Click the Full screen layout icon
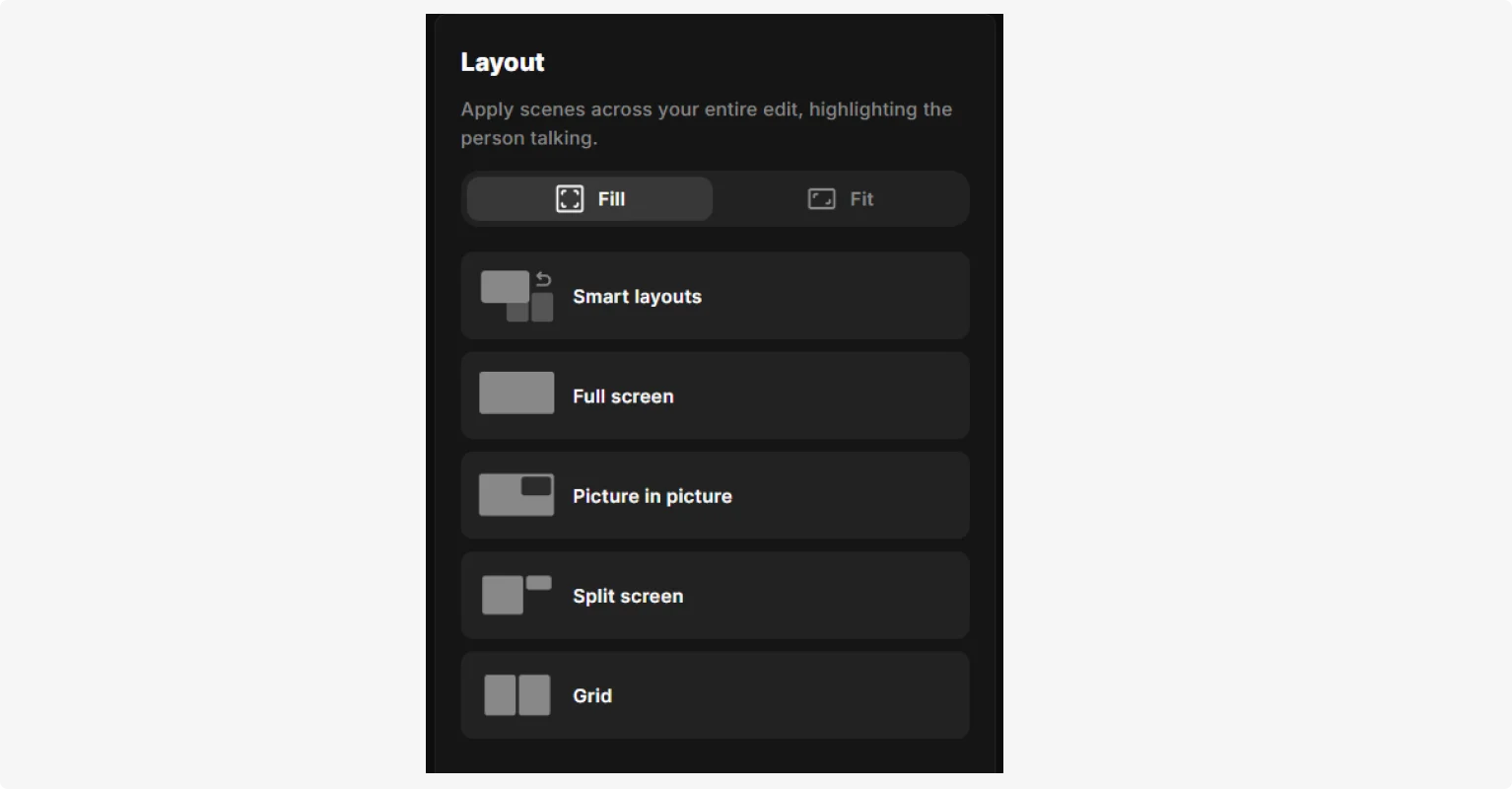 tap(515, 393)
